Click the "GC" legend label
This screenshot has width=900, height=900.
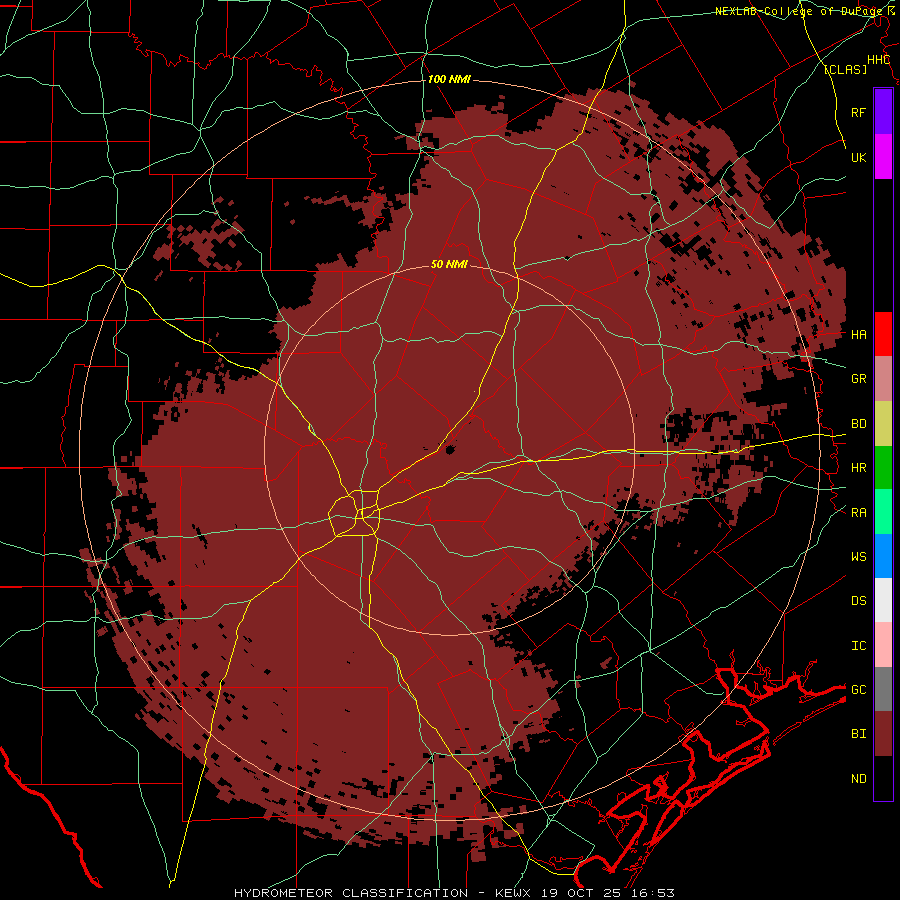coord(858,690)
